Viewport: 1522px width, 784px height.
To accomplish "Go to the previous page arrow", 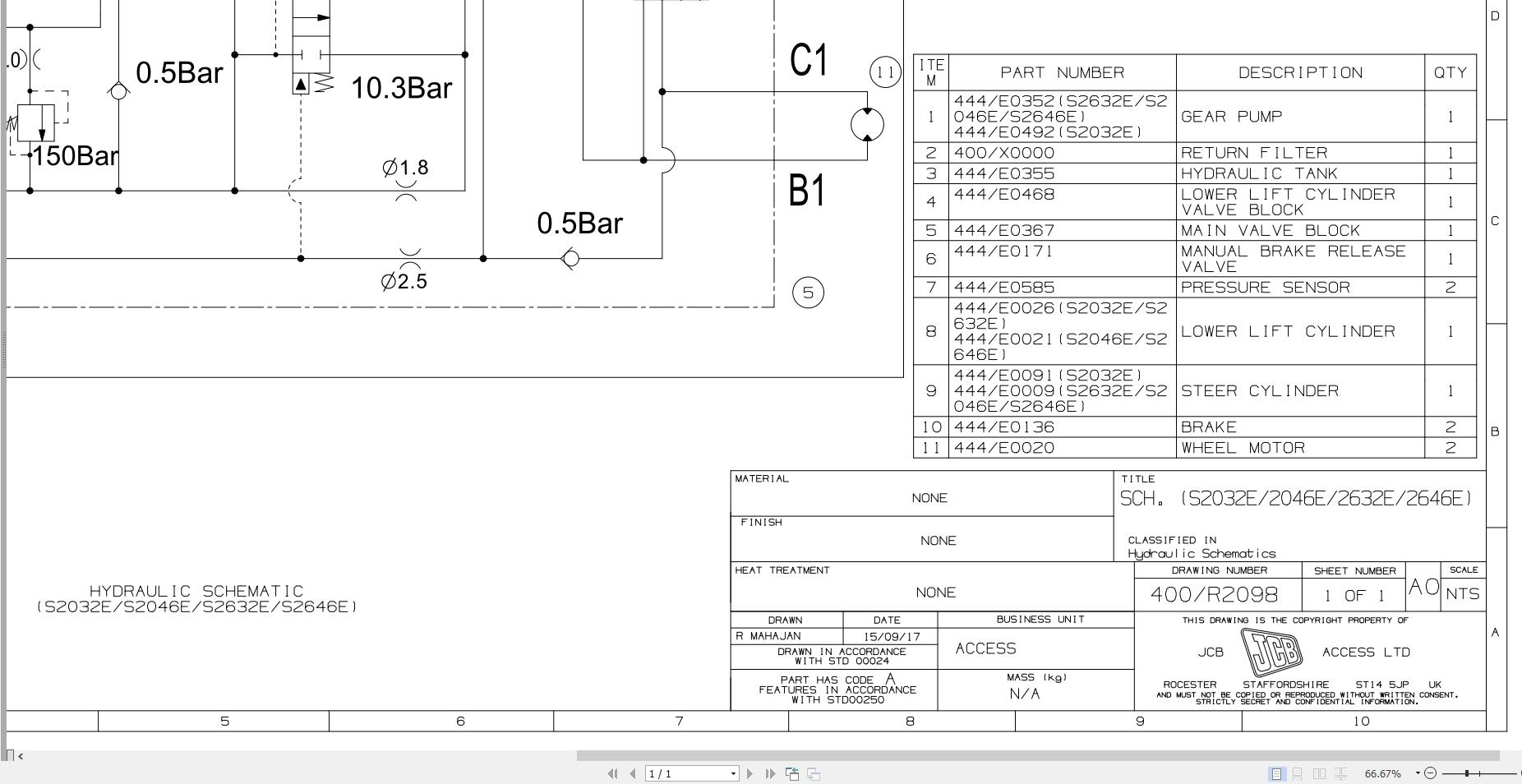I will (x=632, y=773).
